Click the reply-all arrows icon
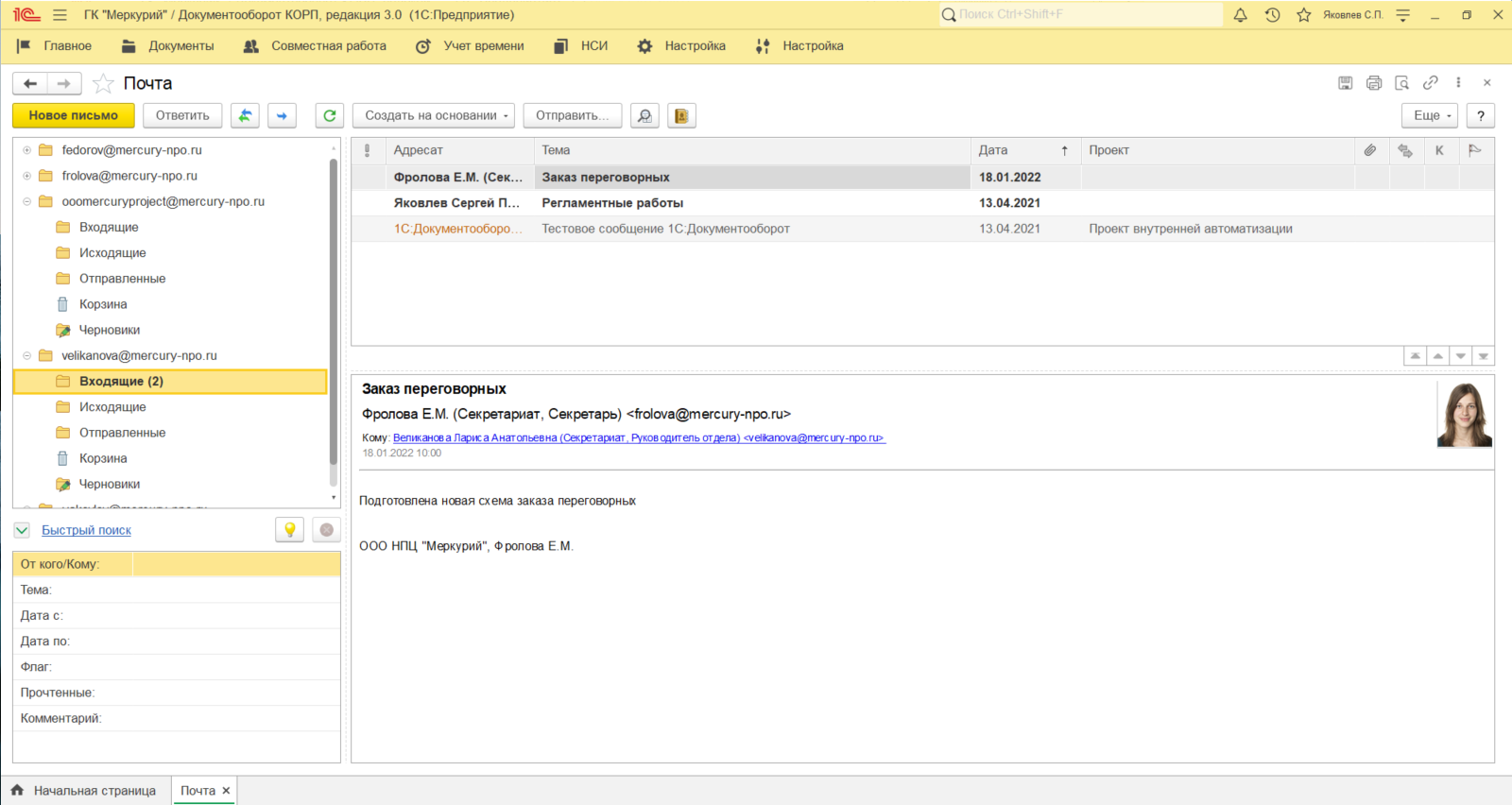 point(245,115)
